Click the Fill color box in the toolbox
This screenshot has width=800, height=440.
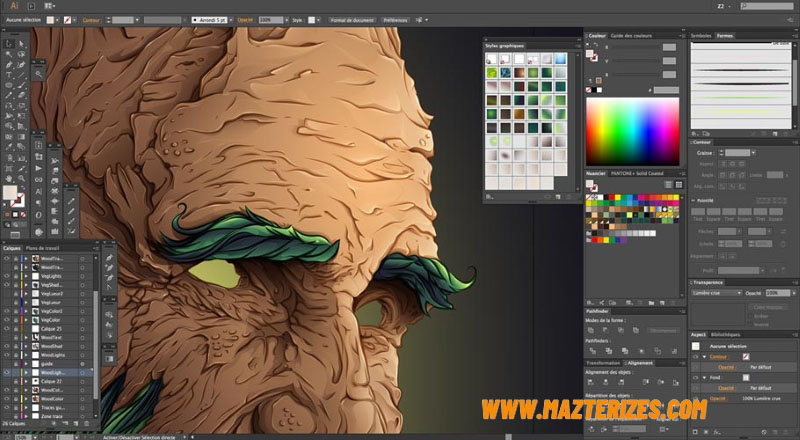[10, 193]
